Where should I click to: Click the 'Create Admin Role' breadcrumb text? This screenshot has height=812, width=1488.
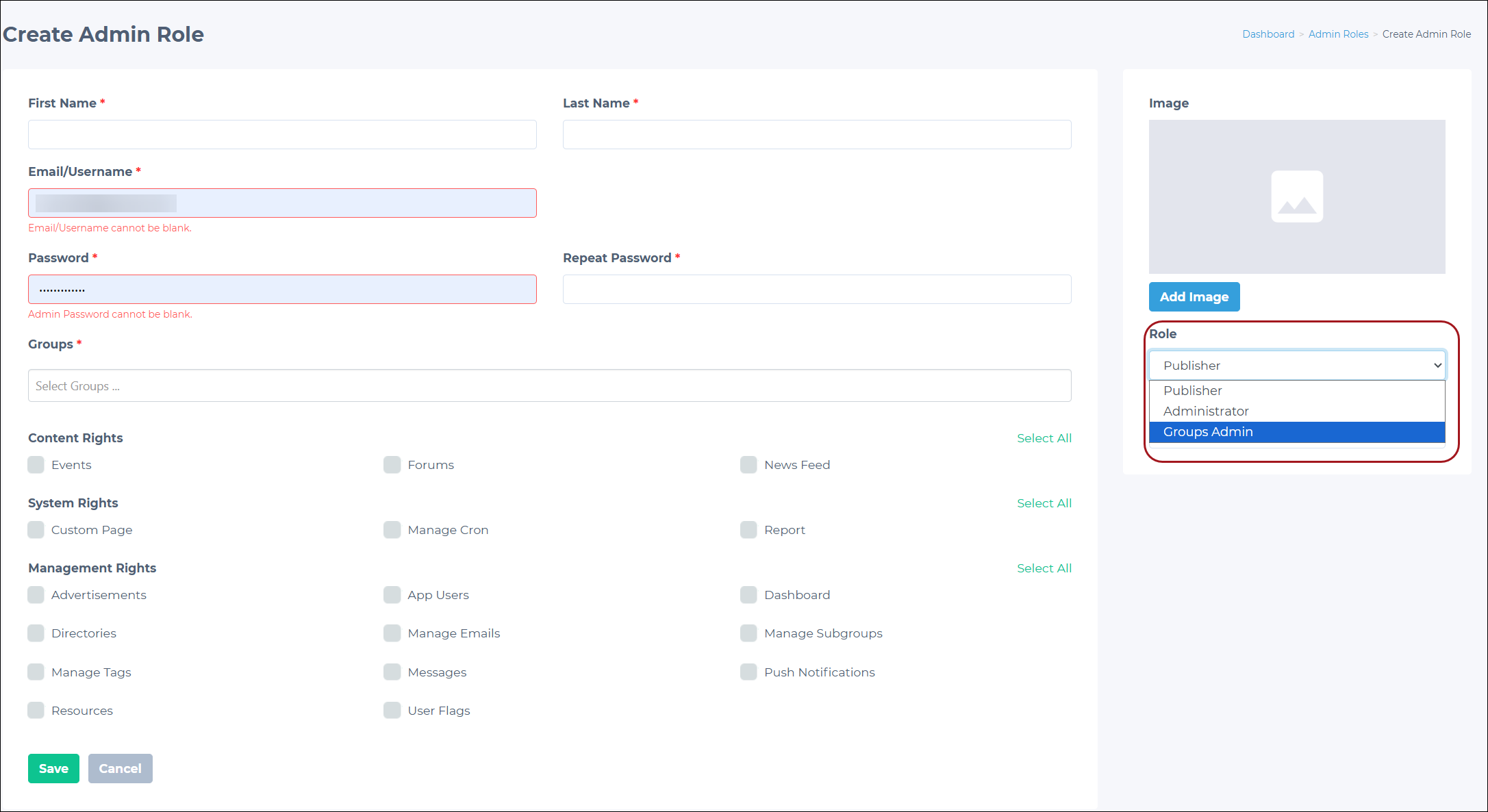point(1426,34)
